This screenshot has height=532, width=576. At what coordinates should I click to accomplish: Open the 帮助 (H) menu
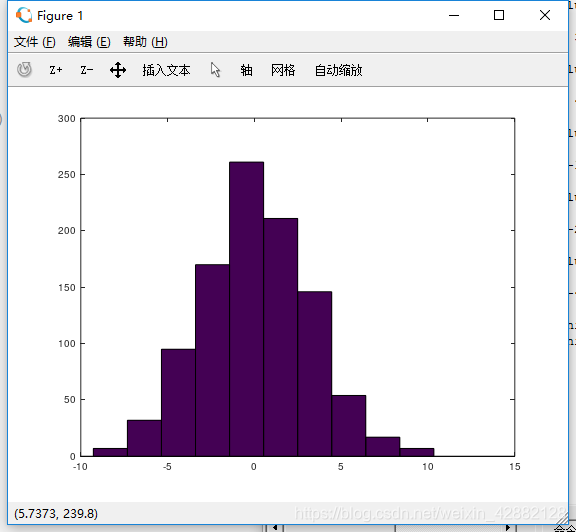[145, 42]
